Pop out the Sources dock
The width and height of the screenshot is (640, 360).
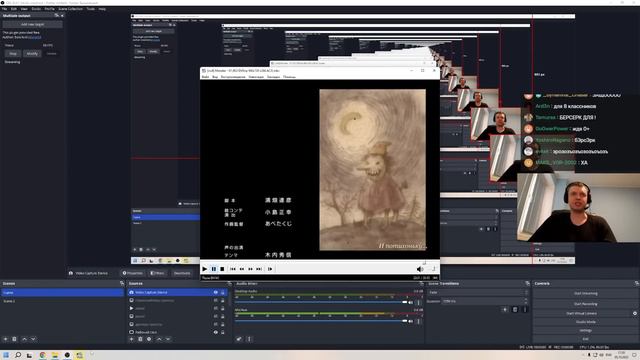pyautogui.click(x=229, y=283)
